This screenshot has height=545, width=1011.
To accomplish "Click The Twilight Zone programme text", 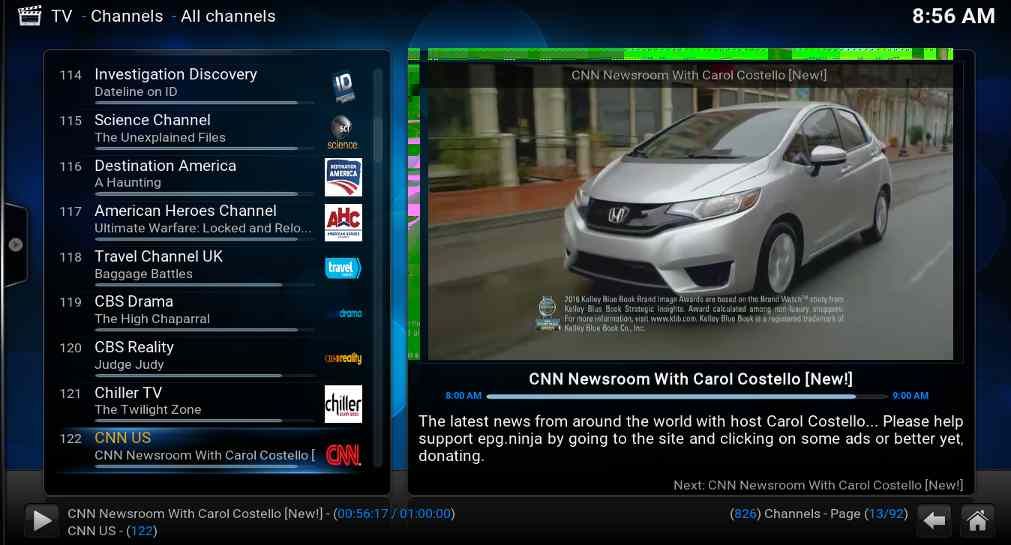I will click(148, 410).
